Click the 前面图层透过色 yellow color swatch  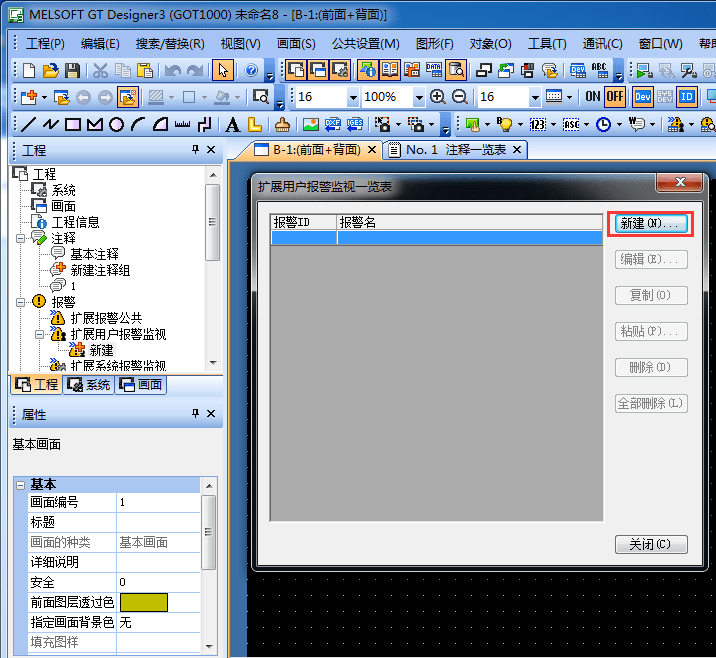click(144, 602)
